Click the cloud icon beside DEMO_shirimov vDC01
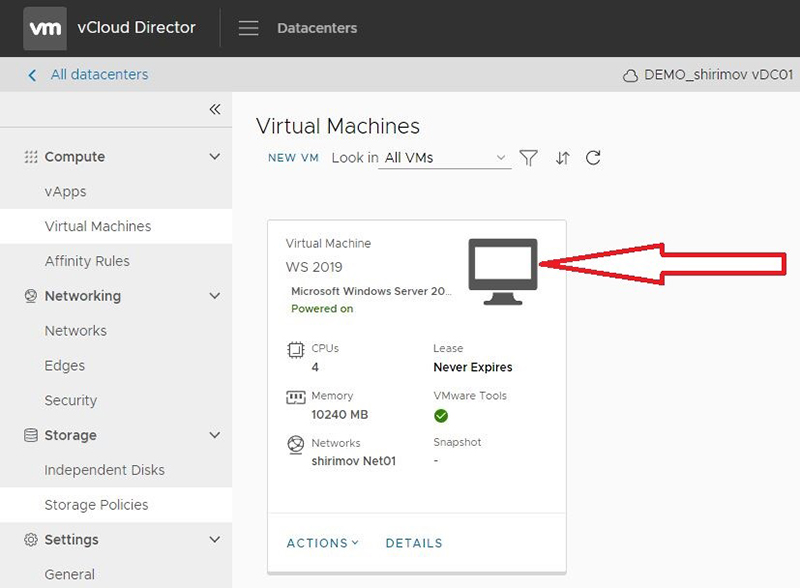The height and width of the screenshot is (588, 800). pos(630,76)
